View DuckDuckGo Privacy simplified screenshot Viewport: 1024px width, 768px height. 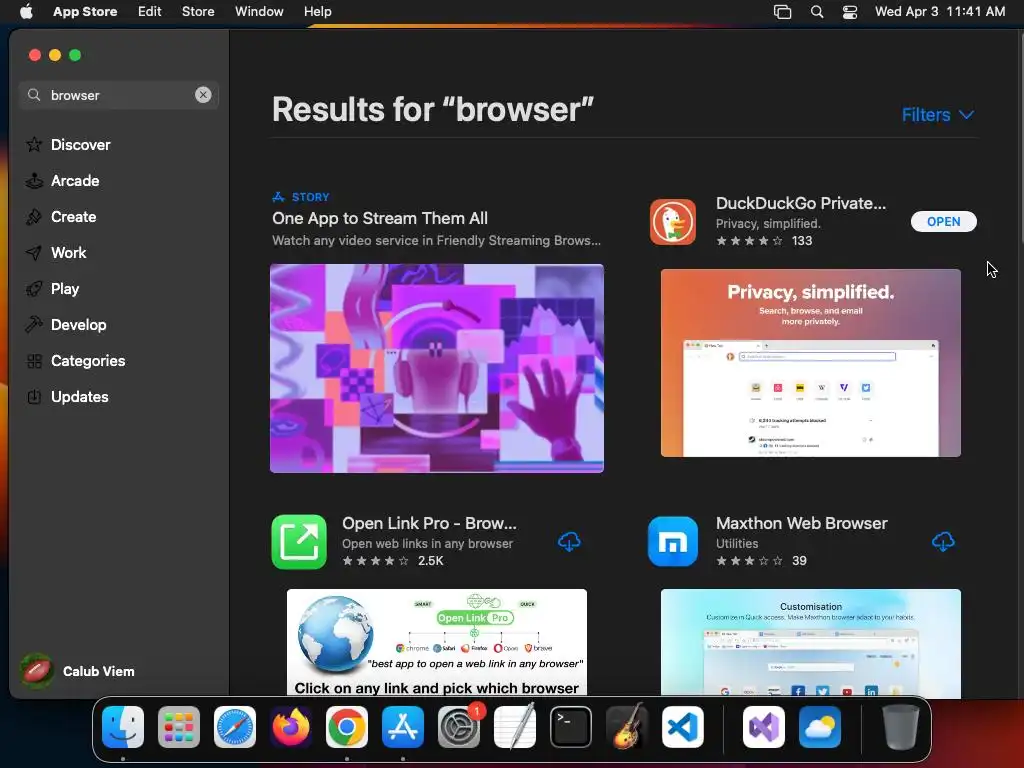810,363
